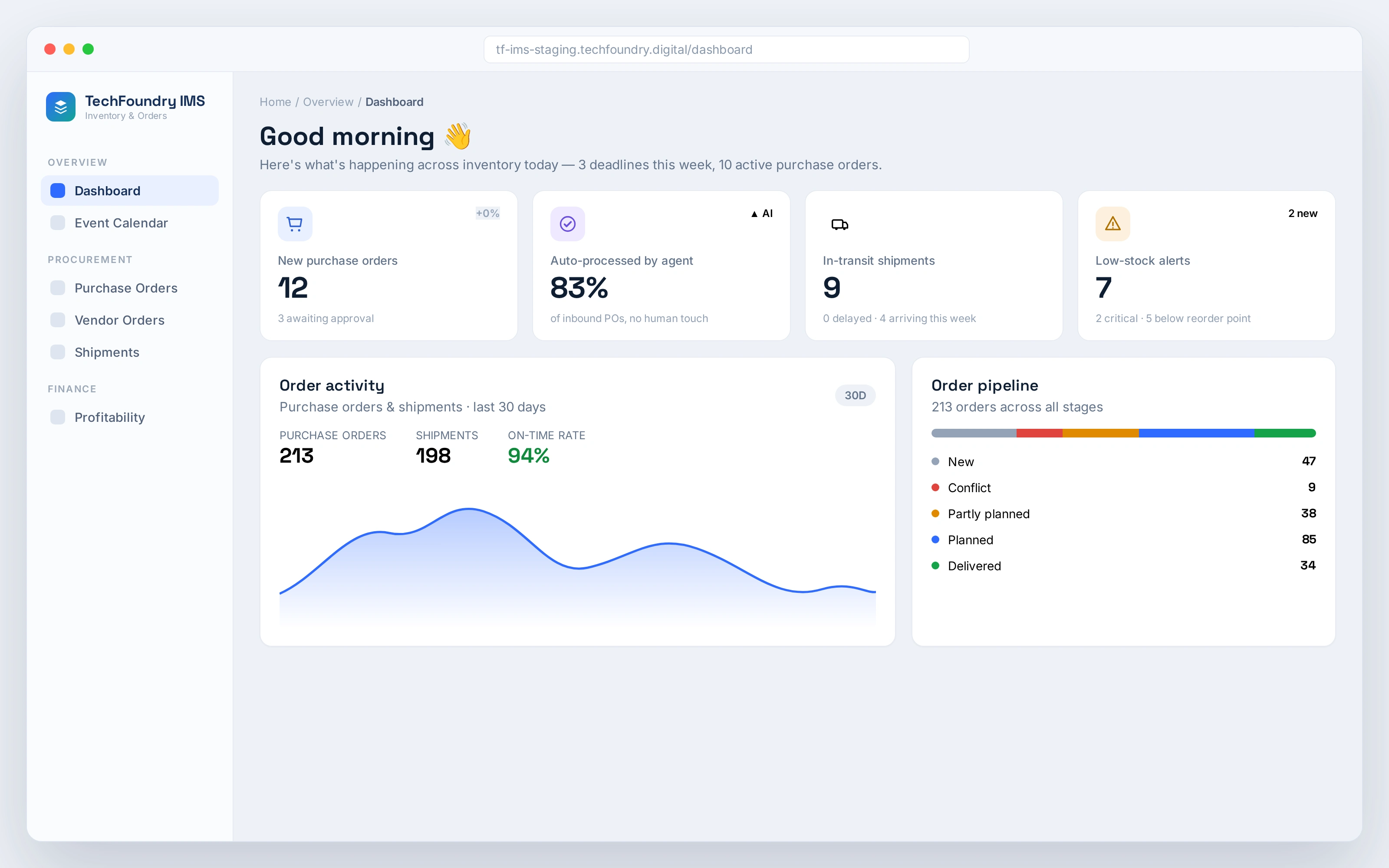
Task: Click the checkmark circle icon on Auto-processed card
Action: point(568,224)
